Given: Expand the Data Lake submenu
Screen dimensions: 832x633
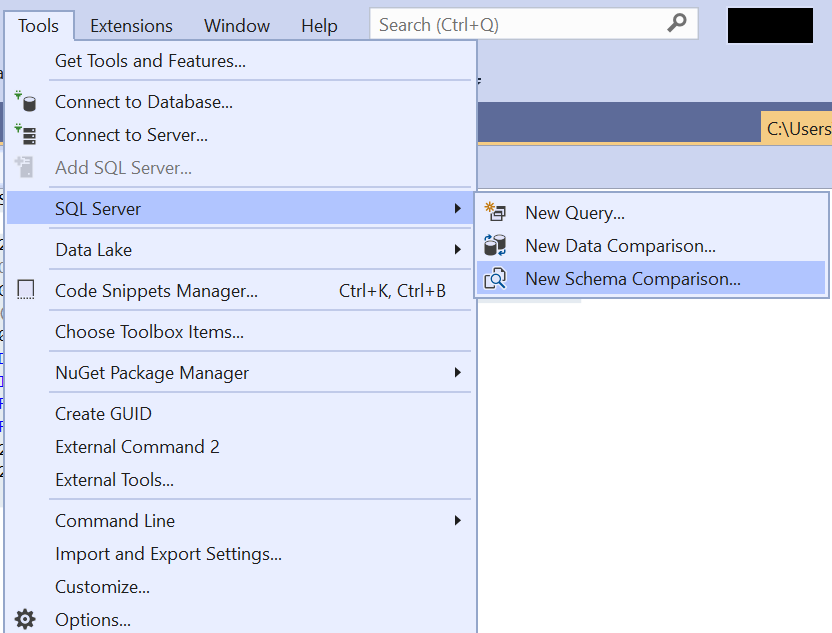Looking at the screenshot, I should point(458,250).
